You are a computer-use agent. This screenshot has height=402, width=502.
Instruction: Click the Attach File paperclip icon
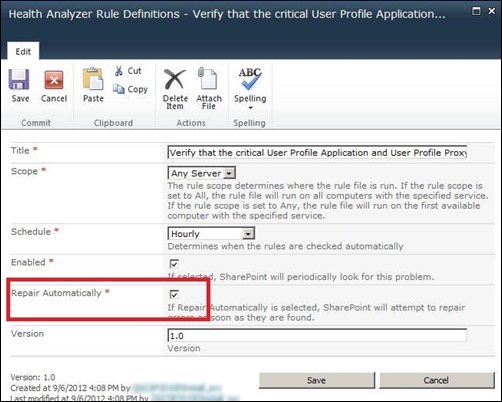(207, 78)
